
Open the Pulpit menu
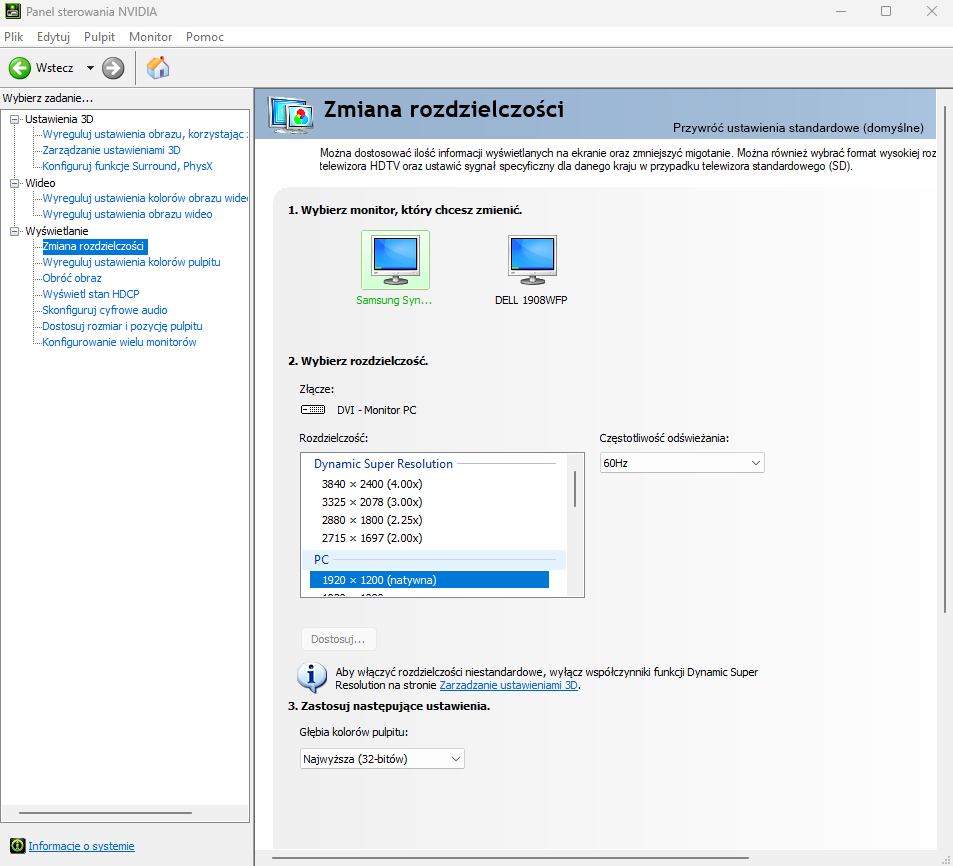(99, 37)
